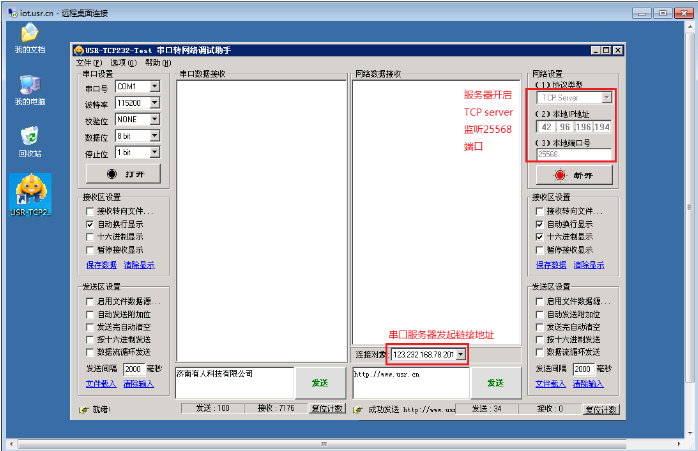Viewport: 698px width, 451px height.
Task: Expand the 串口号 COM1 dropdown
Action: (x=154, y=87)
